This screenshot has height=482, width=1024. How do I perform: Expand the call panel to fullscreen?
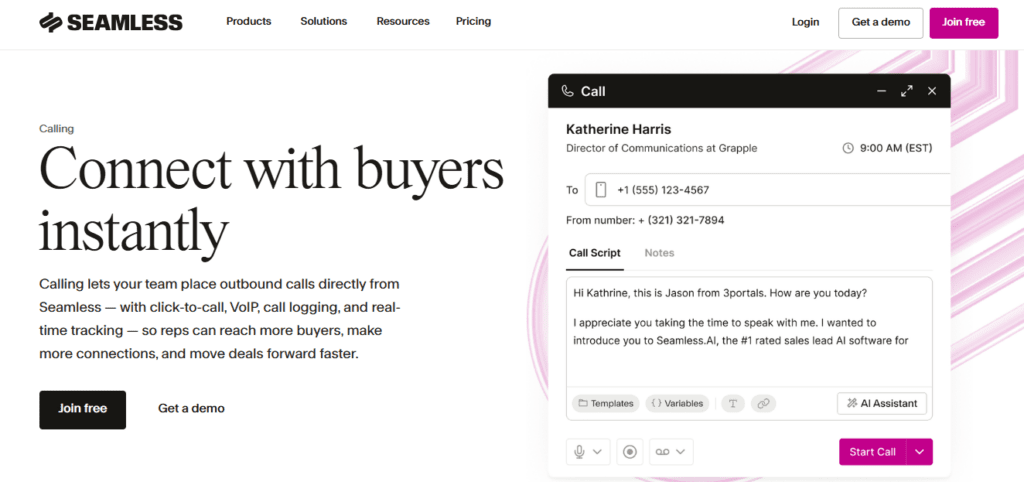(907, 91)
